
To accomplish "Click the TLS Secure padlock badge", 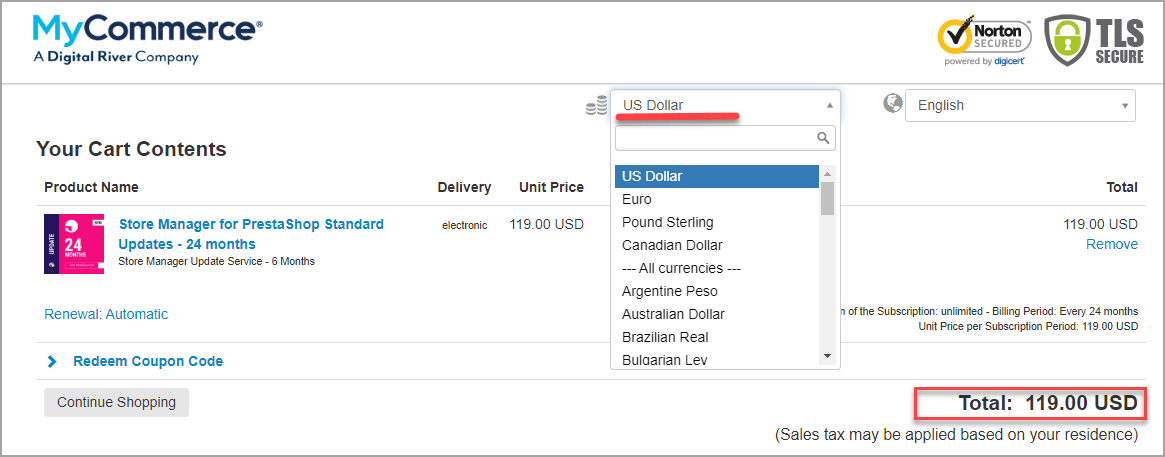I will tap(1094, 41).
